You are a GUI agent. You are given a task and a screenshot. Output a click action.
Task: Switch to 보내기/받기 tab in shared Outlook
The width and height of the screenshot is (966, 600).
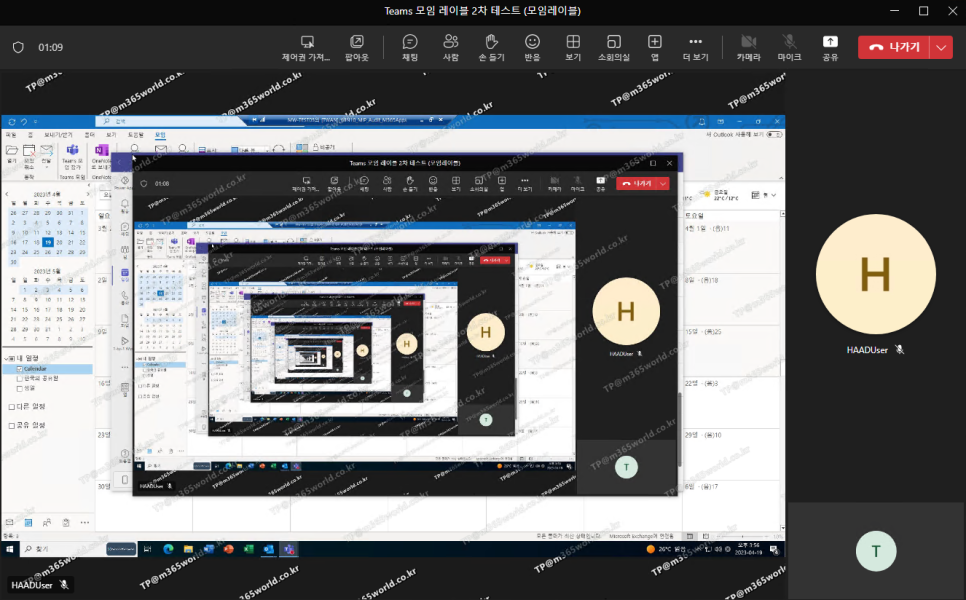tap(58, 134)
